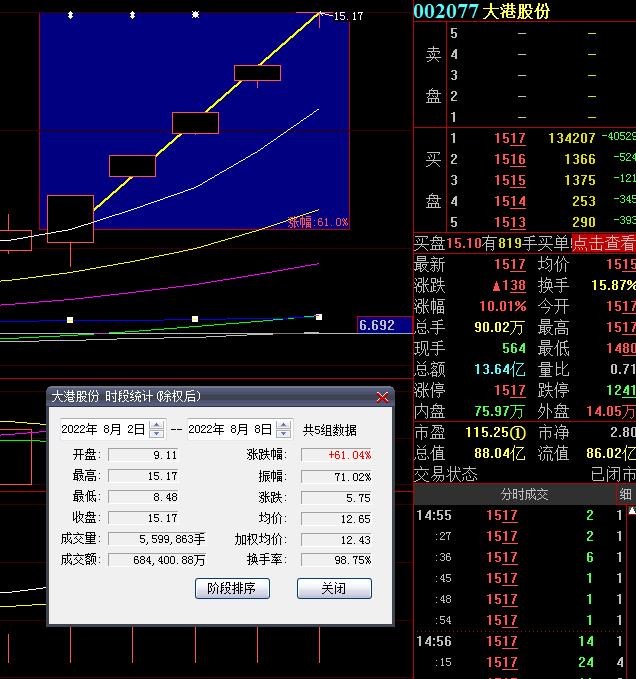
Task: Click the middle marker icon atop chart
Action: [x=133, y=15]
